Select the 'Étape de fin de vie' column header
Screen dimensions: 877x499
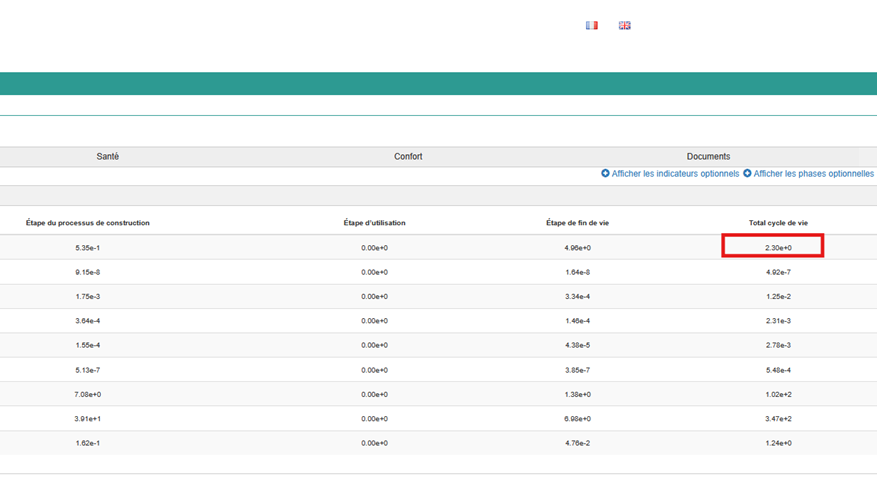tap(577, 223)
